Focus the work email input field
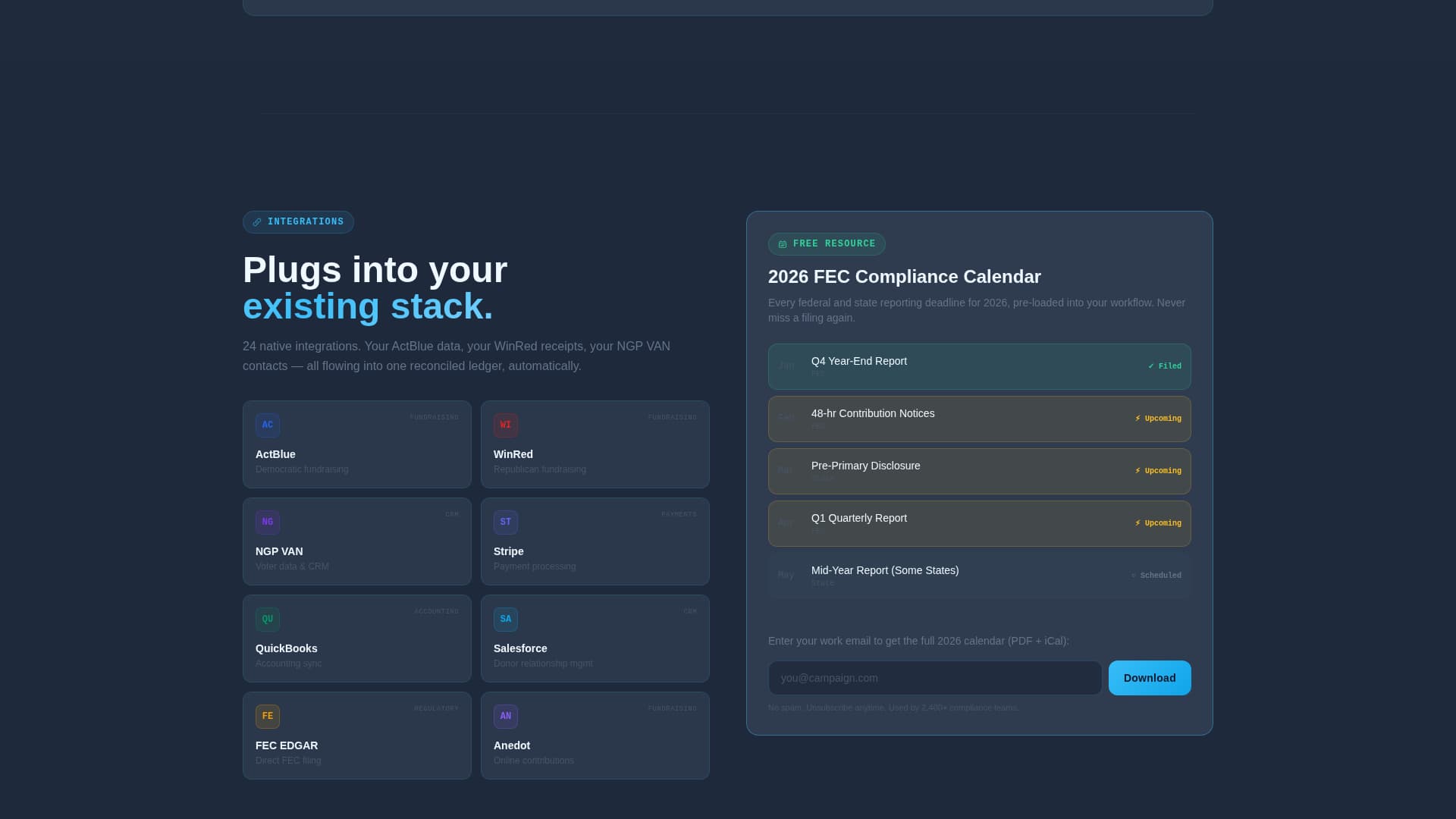1456x819 pixels. click(x=935, y=678)
